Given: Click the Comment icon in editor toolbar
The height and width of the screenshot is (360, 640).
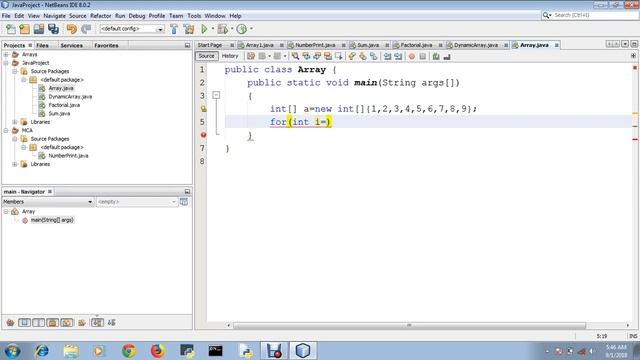Looking at the screenshot, I should pos(436,56).
